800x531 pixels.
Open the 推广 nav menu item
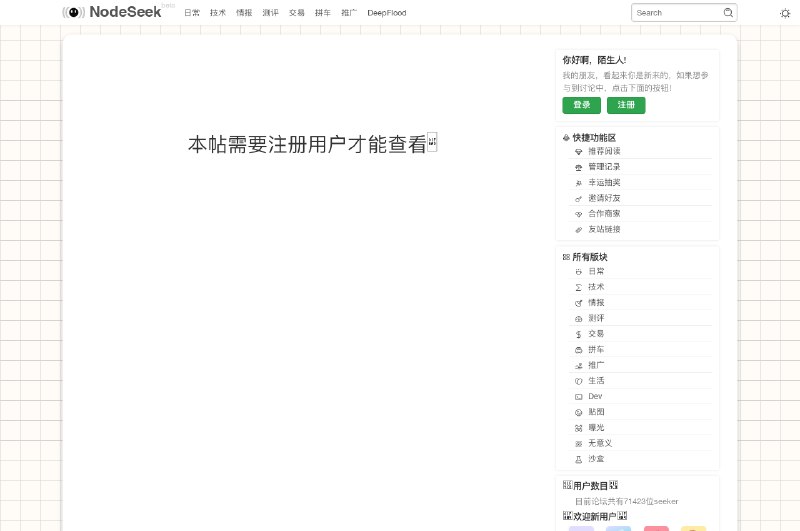pos(349,13)
